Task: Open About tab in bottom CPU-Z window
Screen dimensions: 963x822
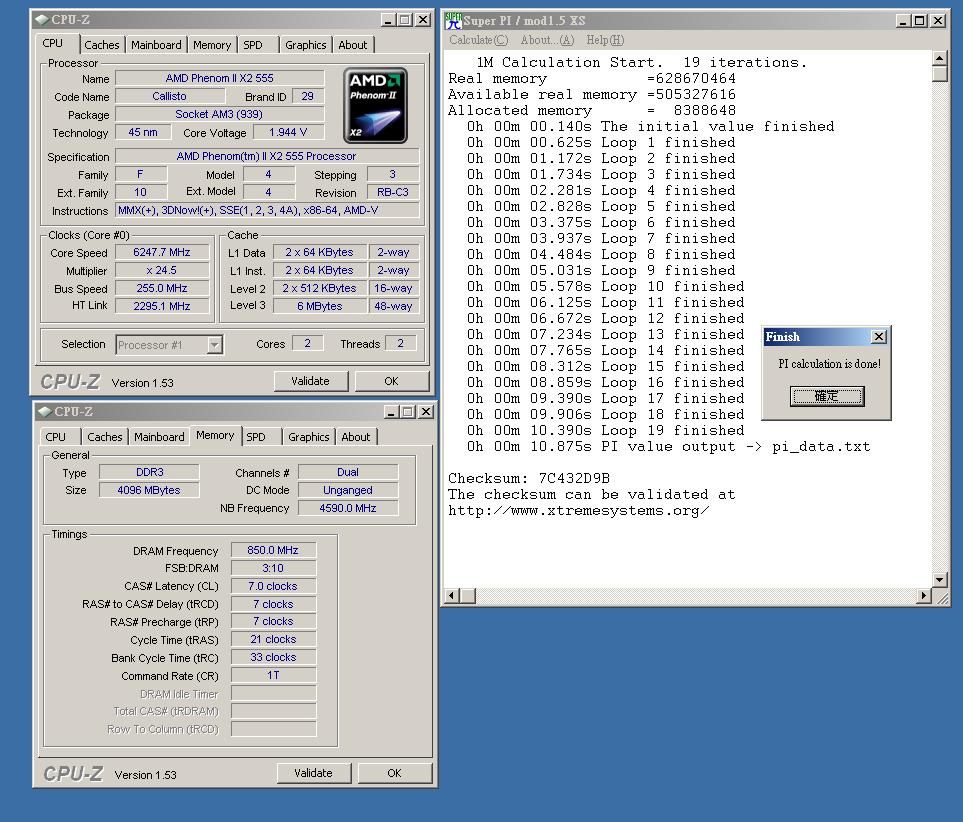Action: tap(356, 437)
